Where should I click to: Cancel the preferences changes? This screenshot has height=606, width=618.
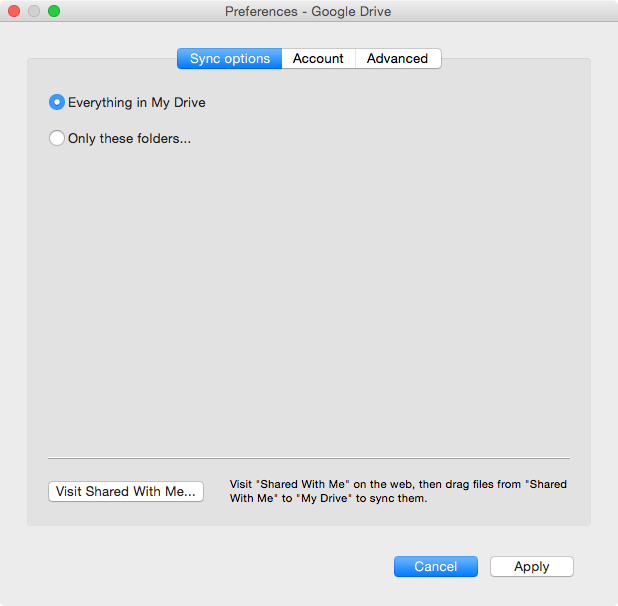tap(436, 567)
